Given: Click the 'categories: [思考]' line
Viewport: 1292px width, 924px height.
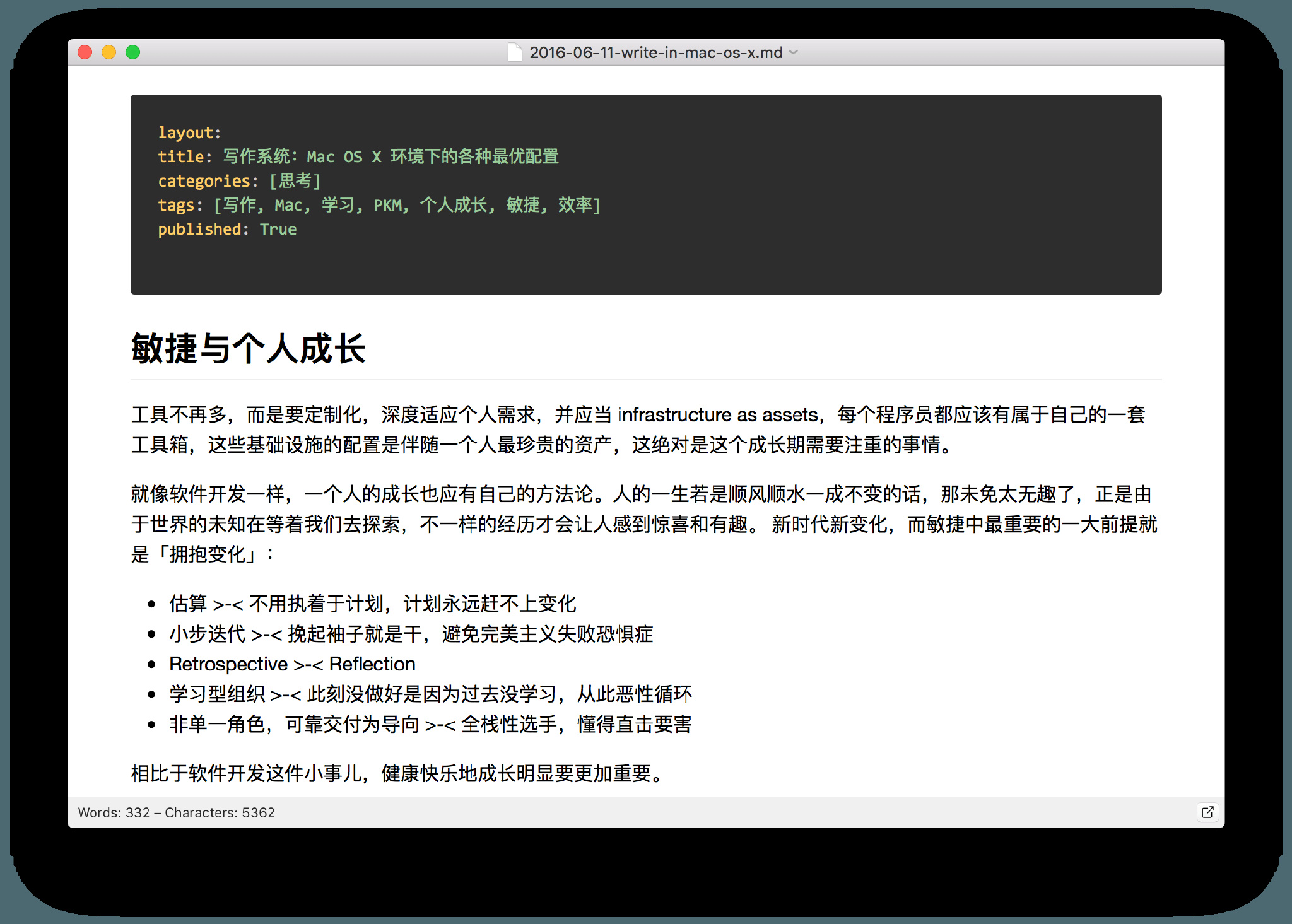Looking at the screenshot, I should pyautogui.click(x=239, y=181).
